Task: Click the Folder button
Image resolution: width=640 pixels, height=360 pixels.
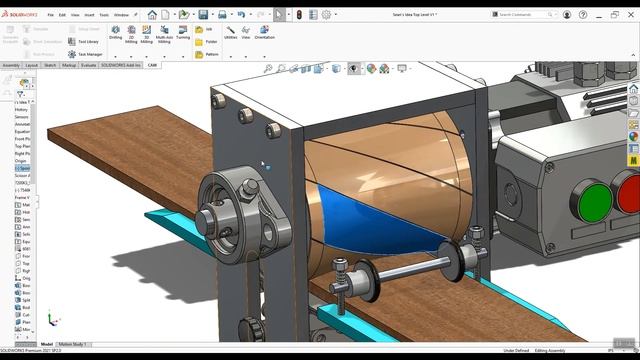Action: click(x=206, y=42)
